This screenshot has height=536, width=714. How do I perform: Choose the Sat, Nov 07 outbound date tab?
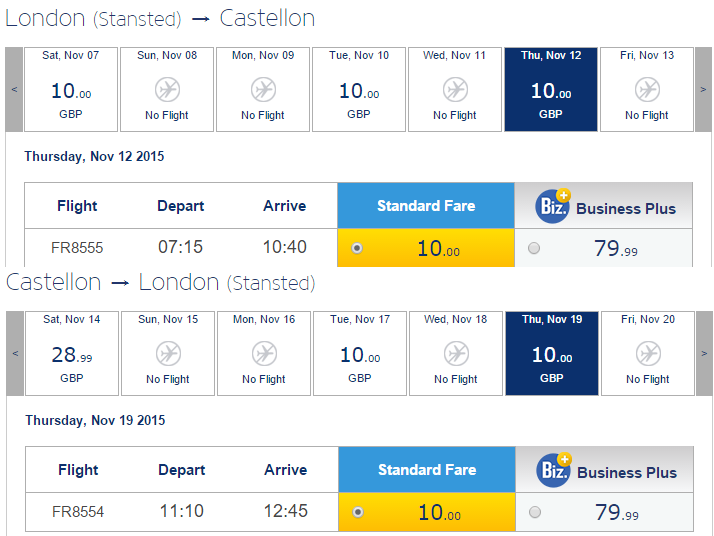point(71,89)
